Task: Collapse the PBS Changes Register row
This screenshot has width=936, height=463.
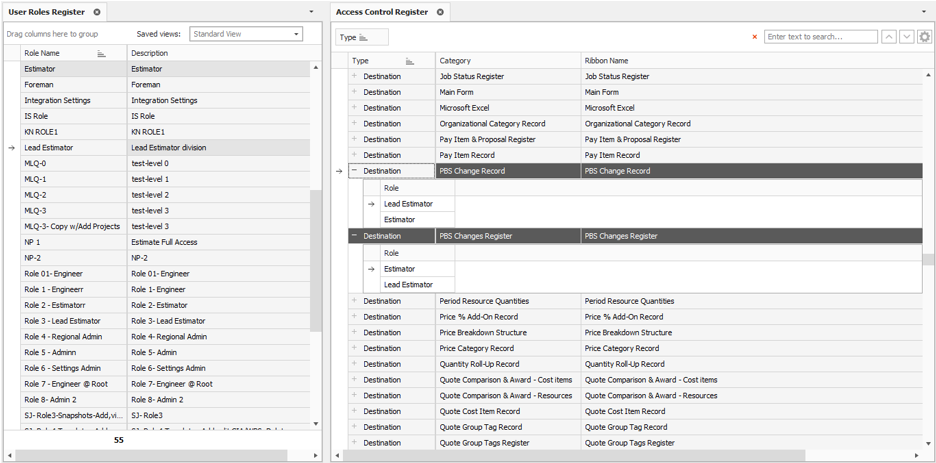Action: click(354, 236)
